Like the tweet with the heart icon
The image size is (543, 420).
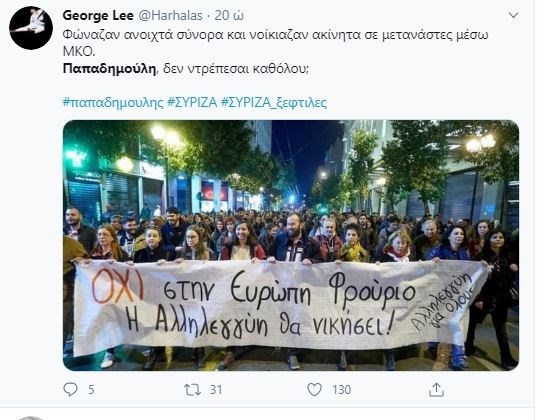(314, 390)
